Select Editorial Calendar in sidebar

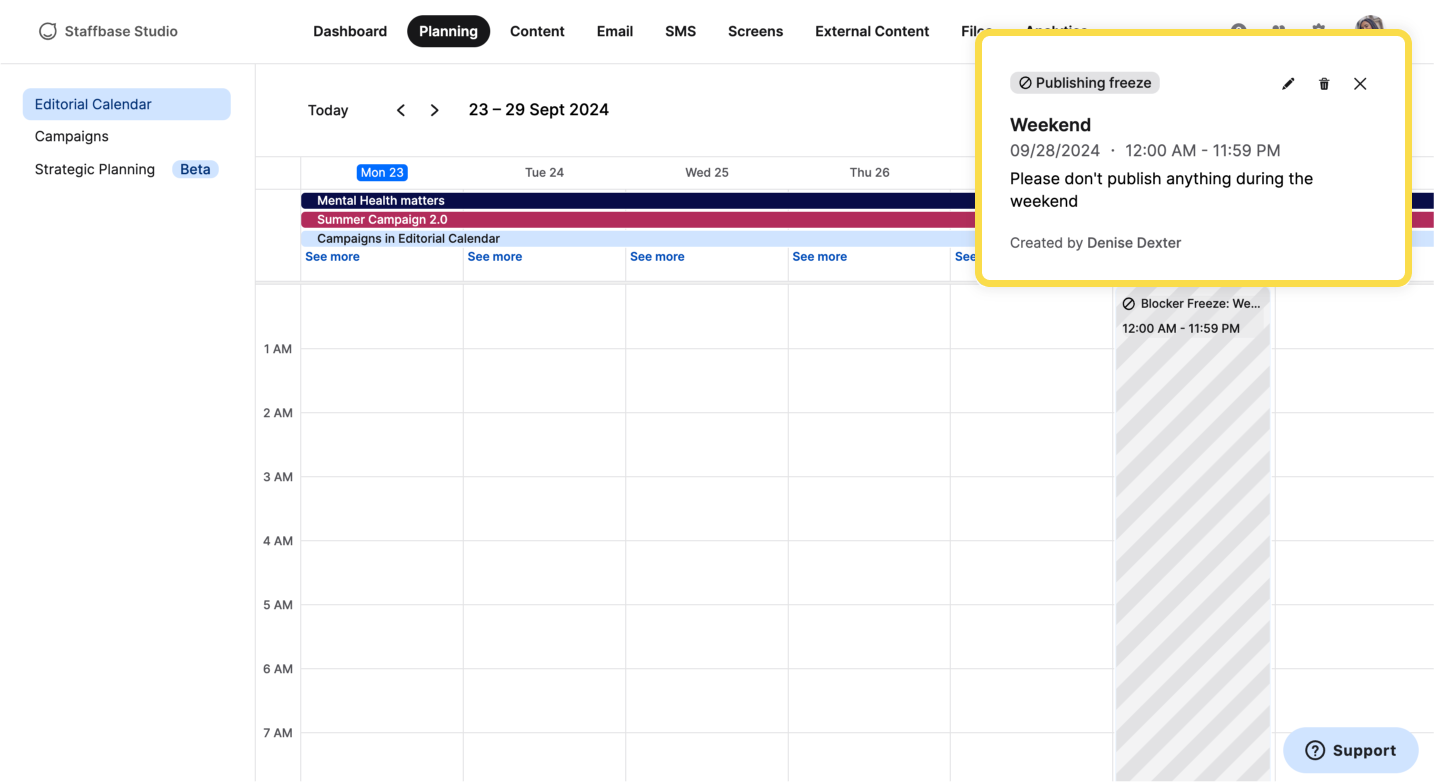[127, 104]
